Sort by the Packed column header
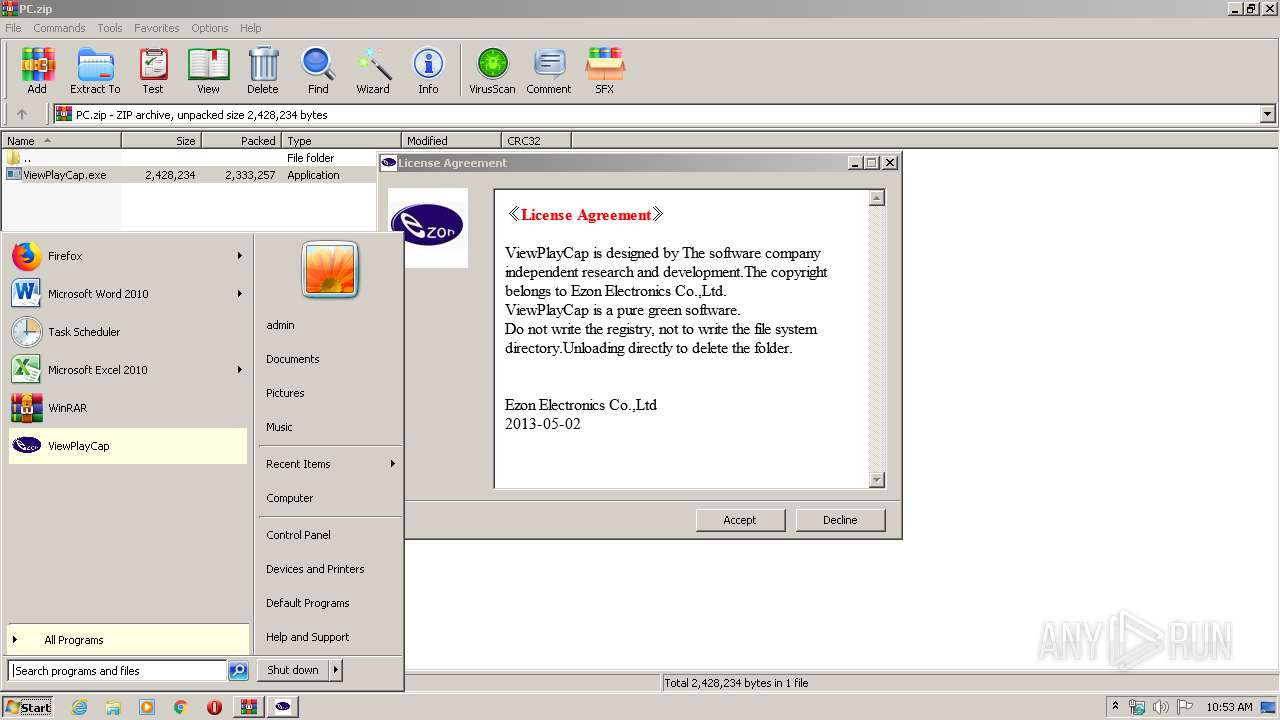The width and height of the screenshot is (1280, 720). tap(241, 141)
